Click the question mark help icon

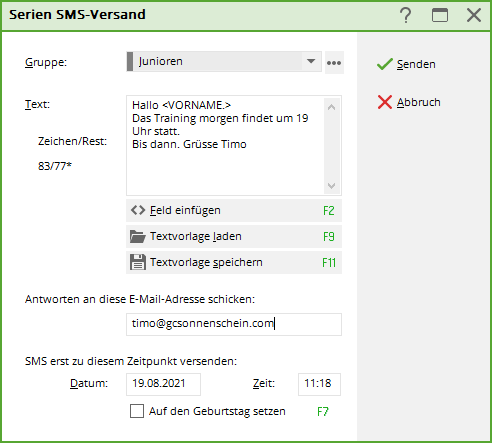406,15
